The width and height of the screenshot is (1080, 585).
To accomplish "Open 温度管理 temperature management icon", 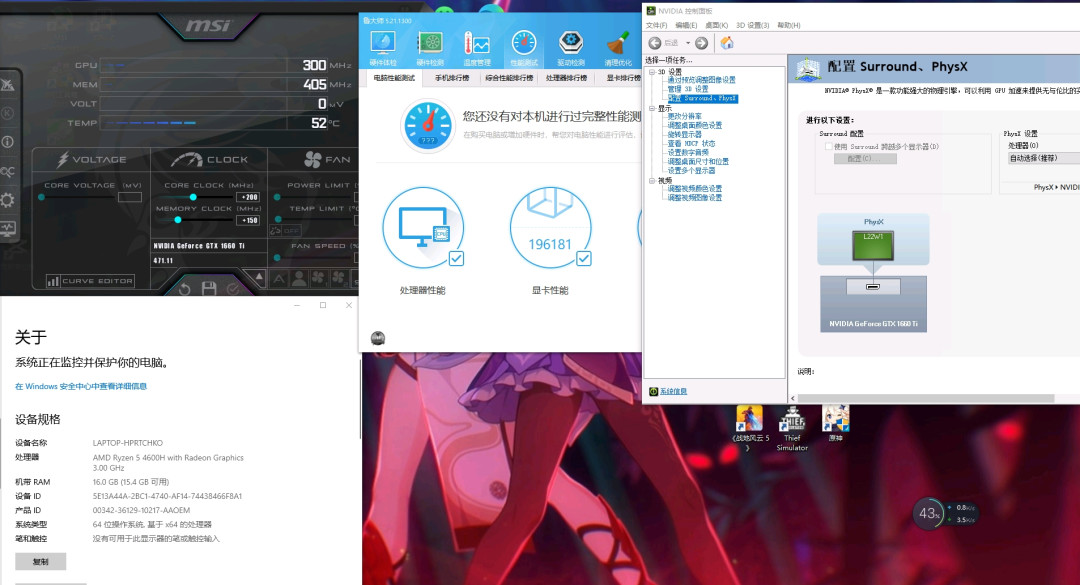I will (x=477, y=48).
